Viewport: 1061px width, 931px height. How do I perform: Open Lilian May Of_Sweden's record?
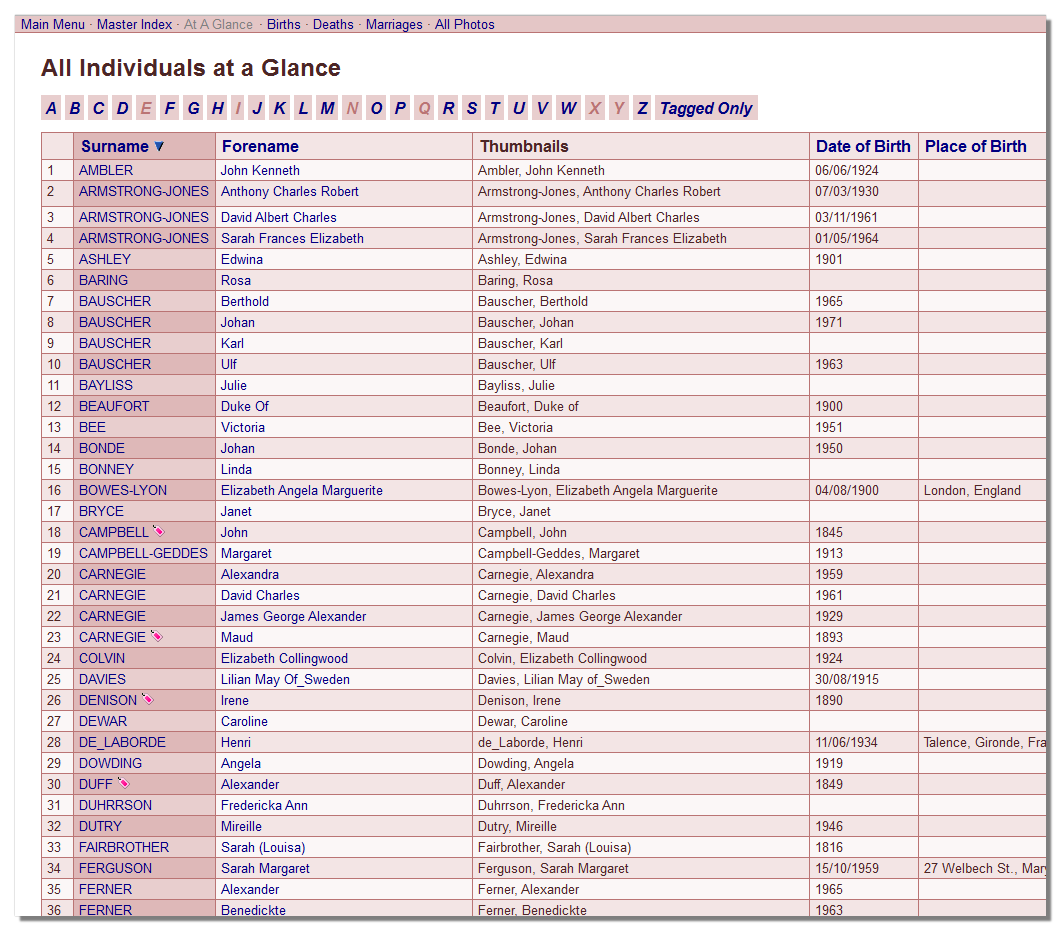pyautogui.click(x=285, y=679)
